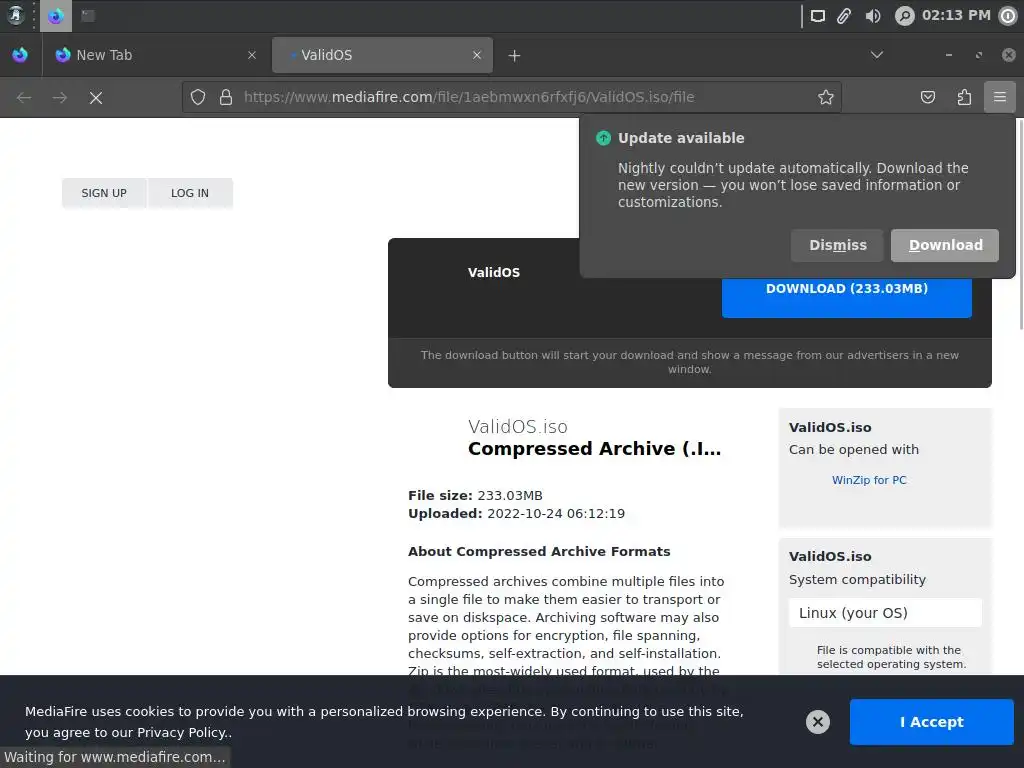The width and height of the screenshot is (1024, 768).
Task: Open Firefox application hamburger menu
Action: point(1000,97)
